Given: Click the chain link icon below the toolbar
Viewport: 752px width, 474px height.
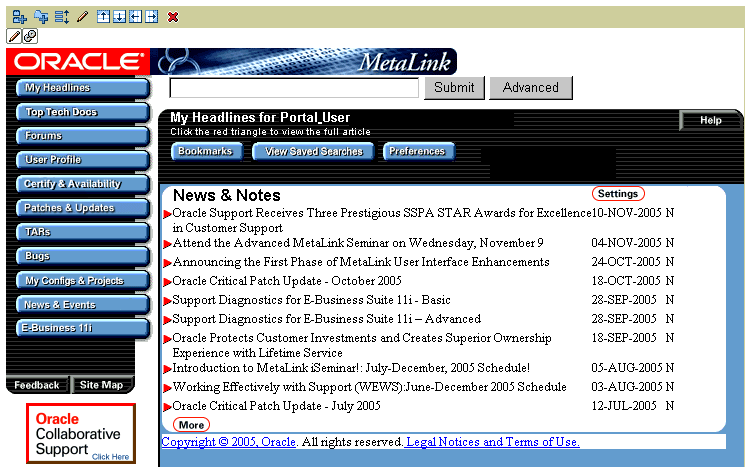Looking at the screenshot, I should (30, 36).
